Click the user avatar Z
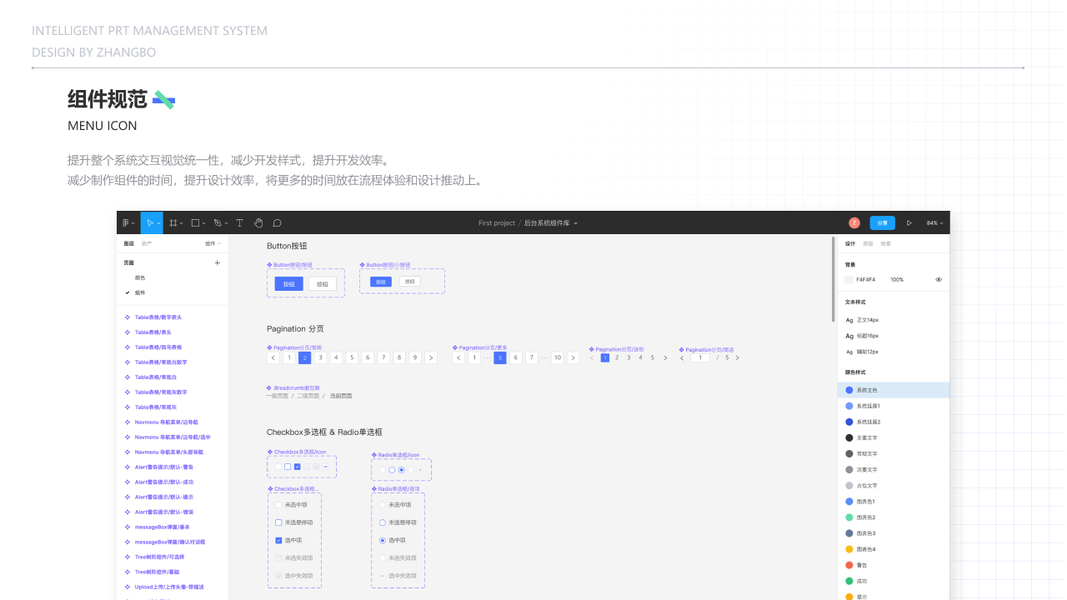1067x600 pixels. pyautogui.click(x=854, y=223)
